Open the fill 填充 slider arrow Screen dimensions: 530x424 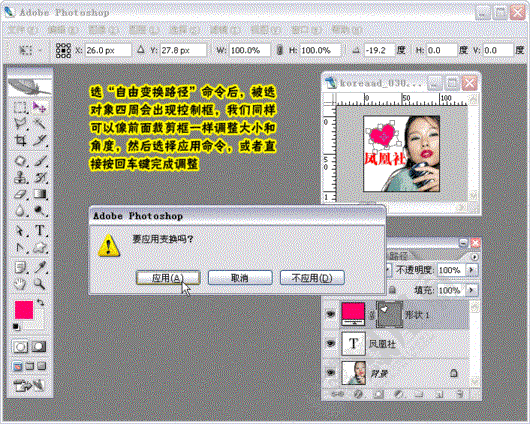click(x=471, y=290)
